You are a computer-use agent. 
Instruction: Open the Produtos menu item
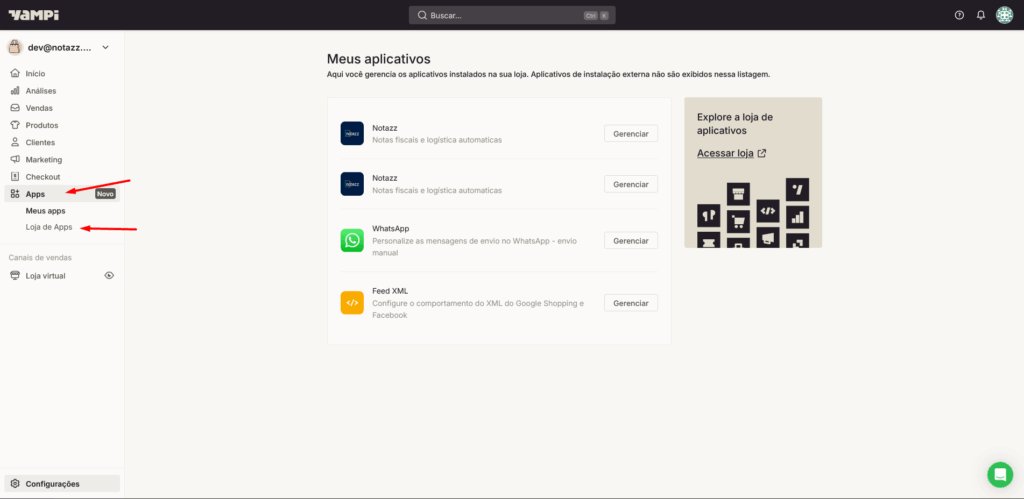click(x=62, y=125)
